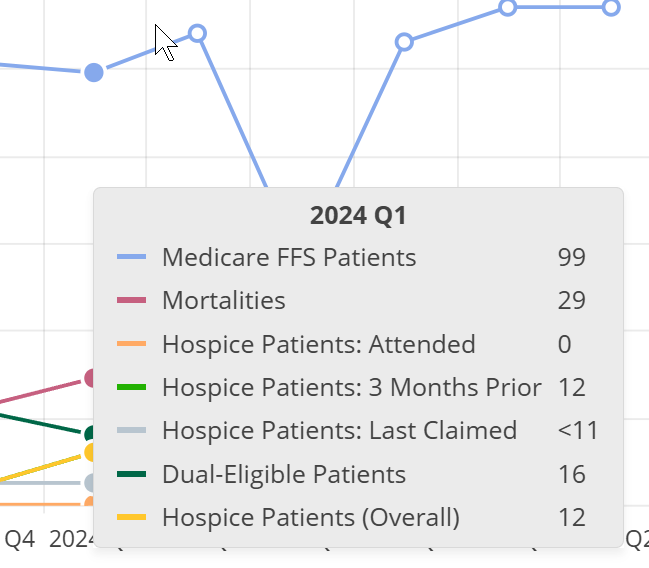Screen dimensions: 649x568
Task: Click the dark green Dual-Eligible data point
Action: [x=90, y=434]
